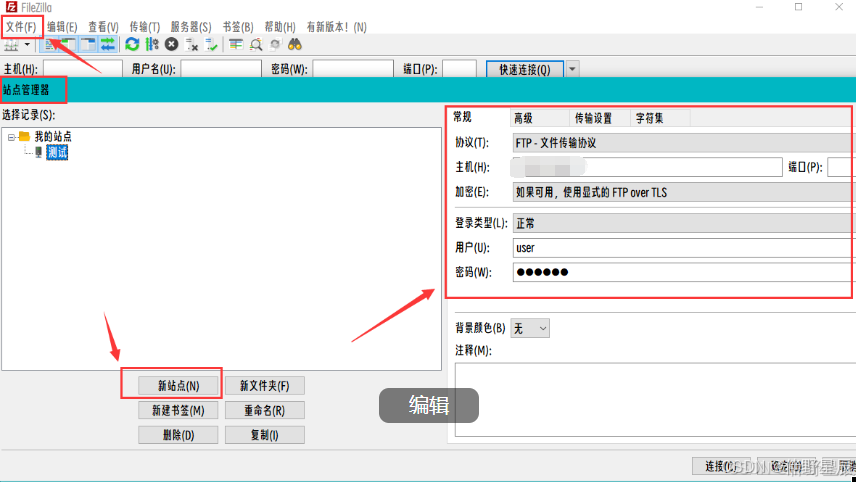Click the reconnect to last server icon

pos(211,45)
